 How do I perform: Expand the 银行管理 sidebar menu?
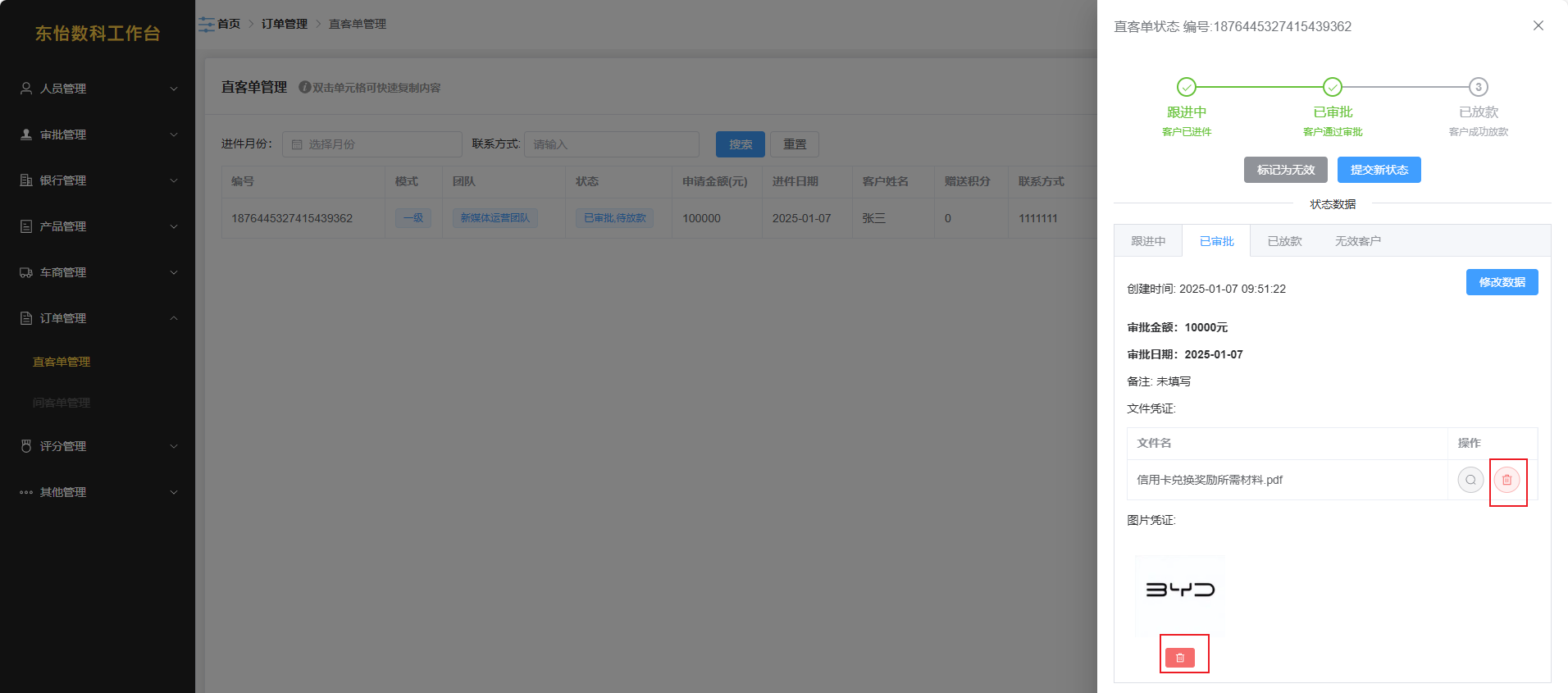point(98,180)
